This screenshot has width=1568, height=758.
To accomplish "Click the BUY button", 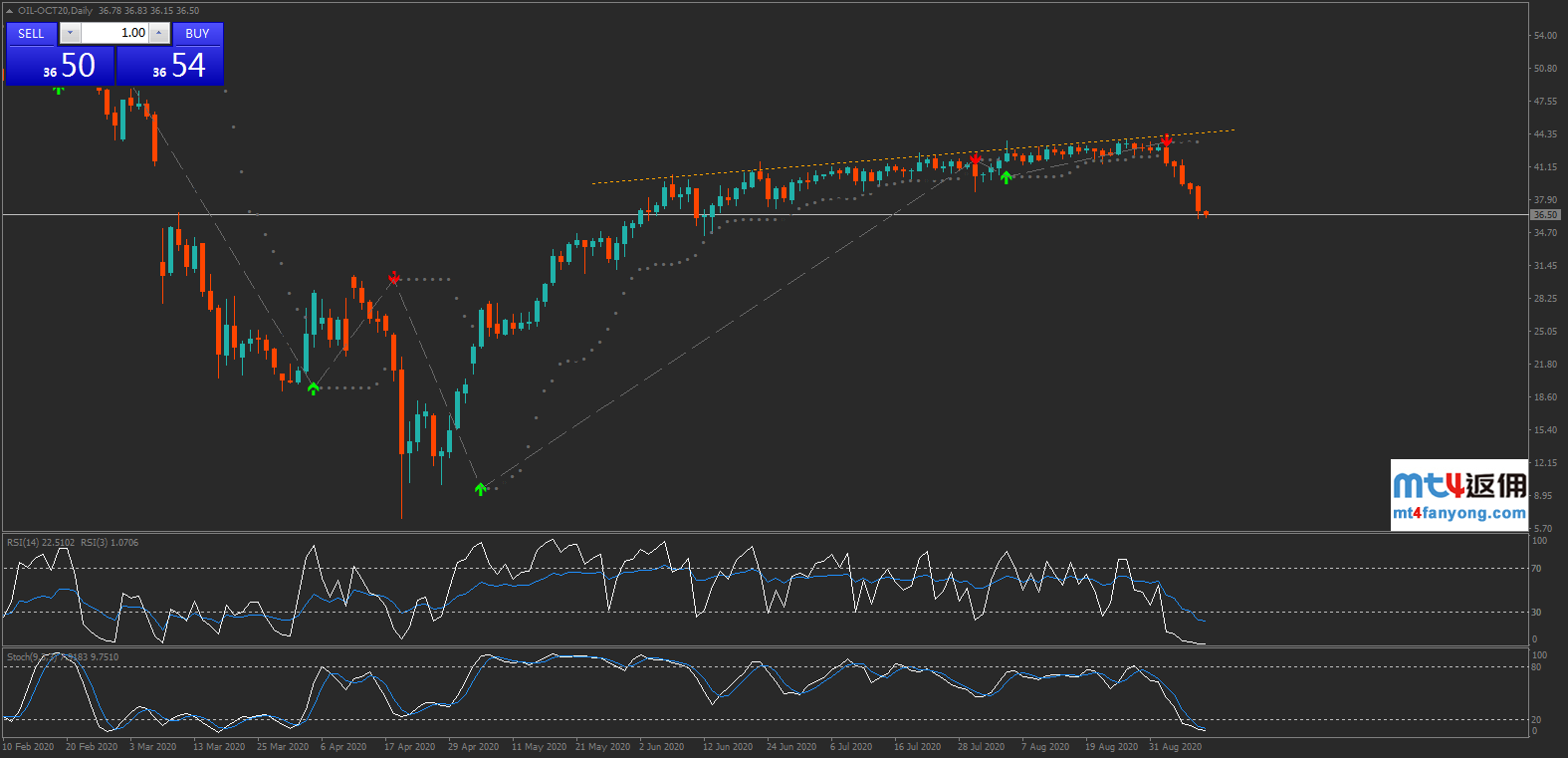I will (x=197, y=34).
